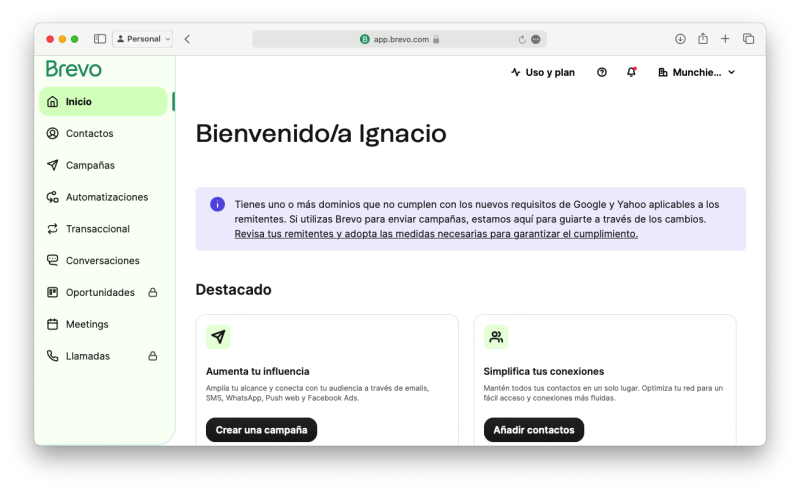Open notifications bell
Image resolution: width=800 pixels, height=491 pixels.
(632, 72)
